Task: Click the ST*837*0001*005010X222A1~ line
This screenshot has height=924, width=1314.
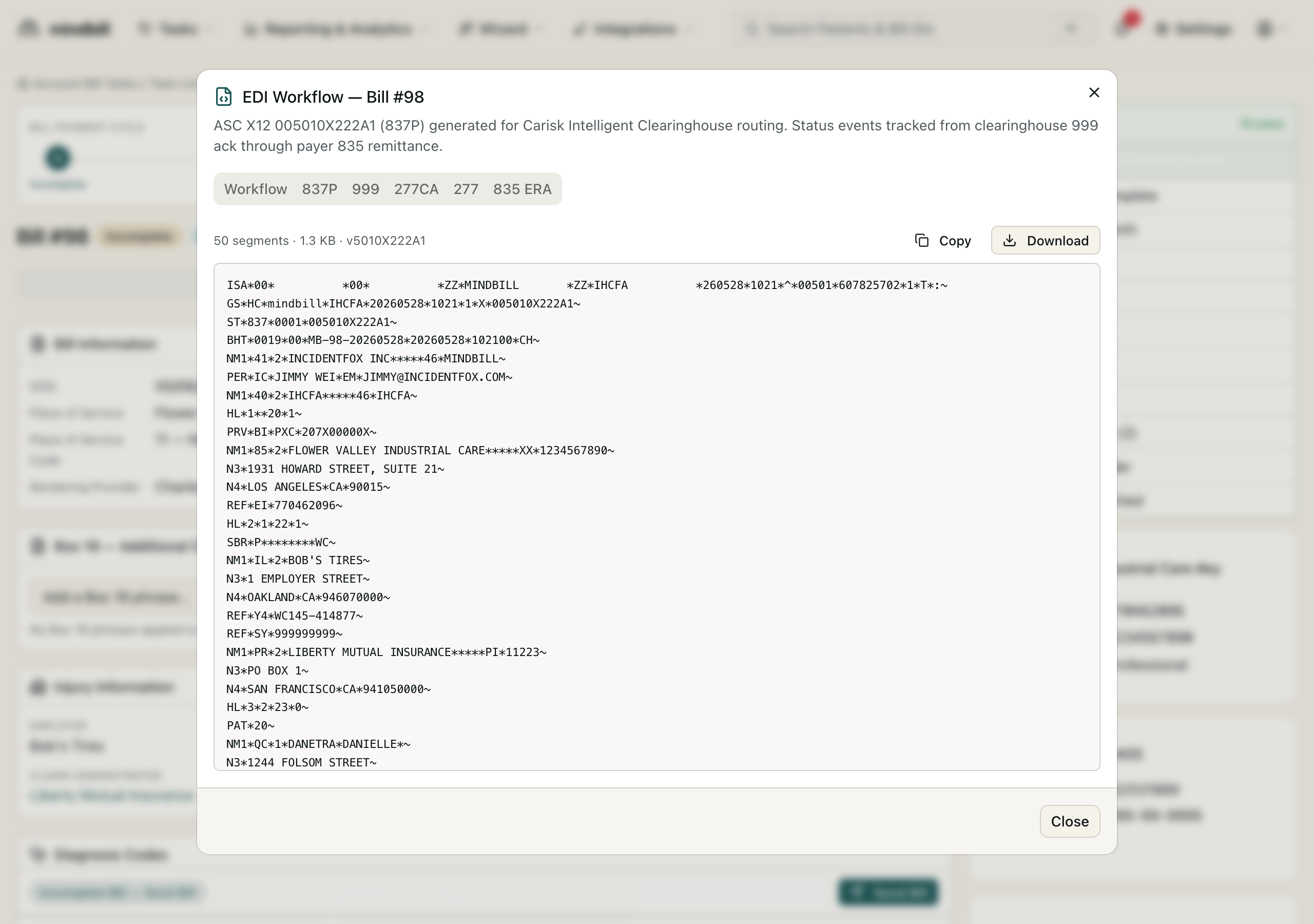Action: tap(312, 322)
